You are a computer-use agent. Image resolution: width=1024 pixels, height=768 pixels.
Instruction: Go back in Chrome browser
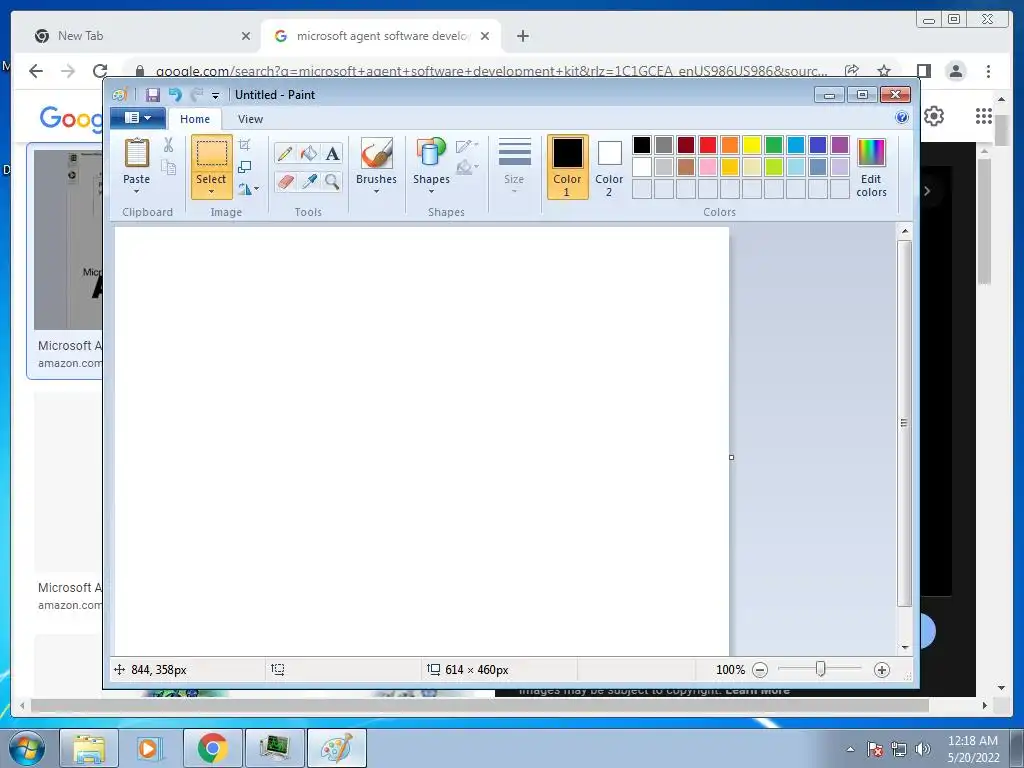coord(36,71)
